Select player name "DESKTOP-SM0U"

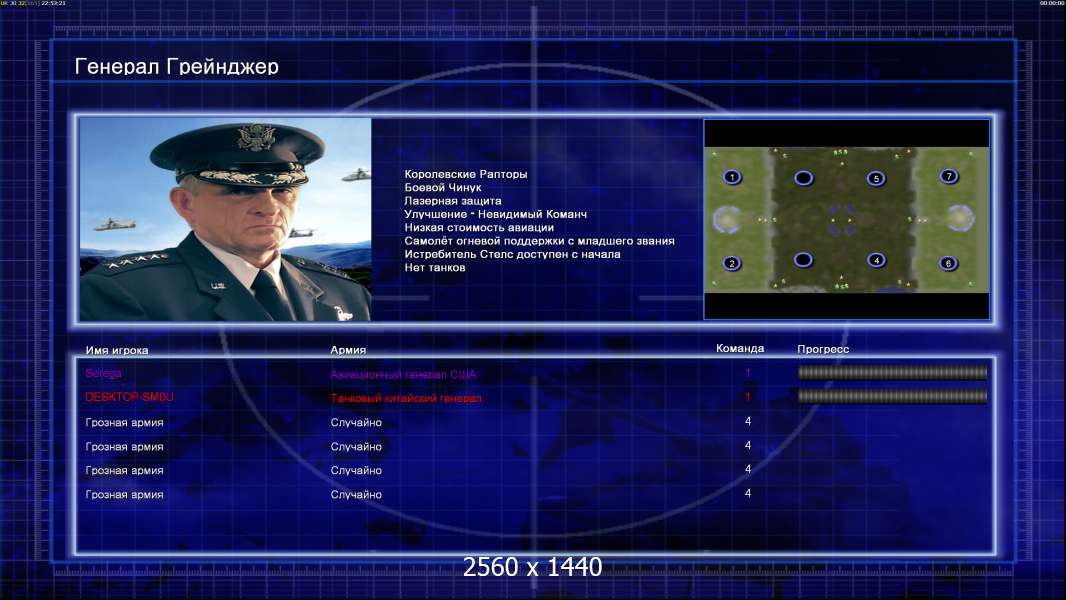click(129, 397)
